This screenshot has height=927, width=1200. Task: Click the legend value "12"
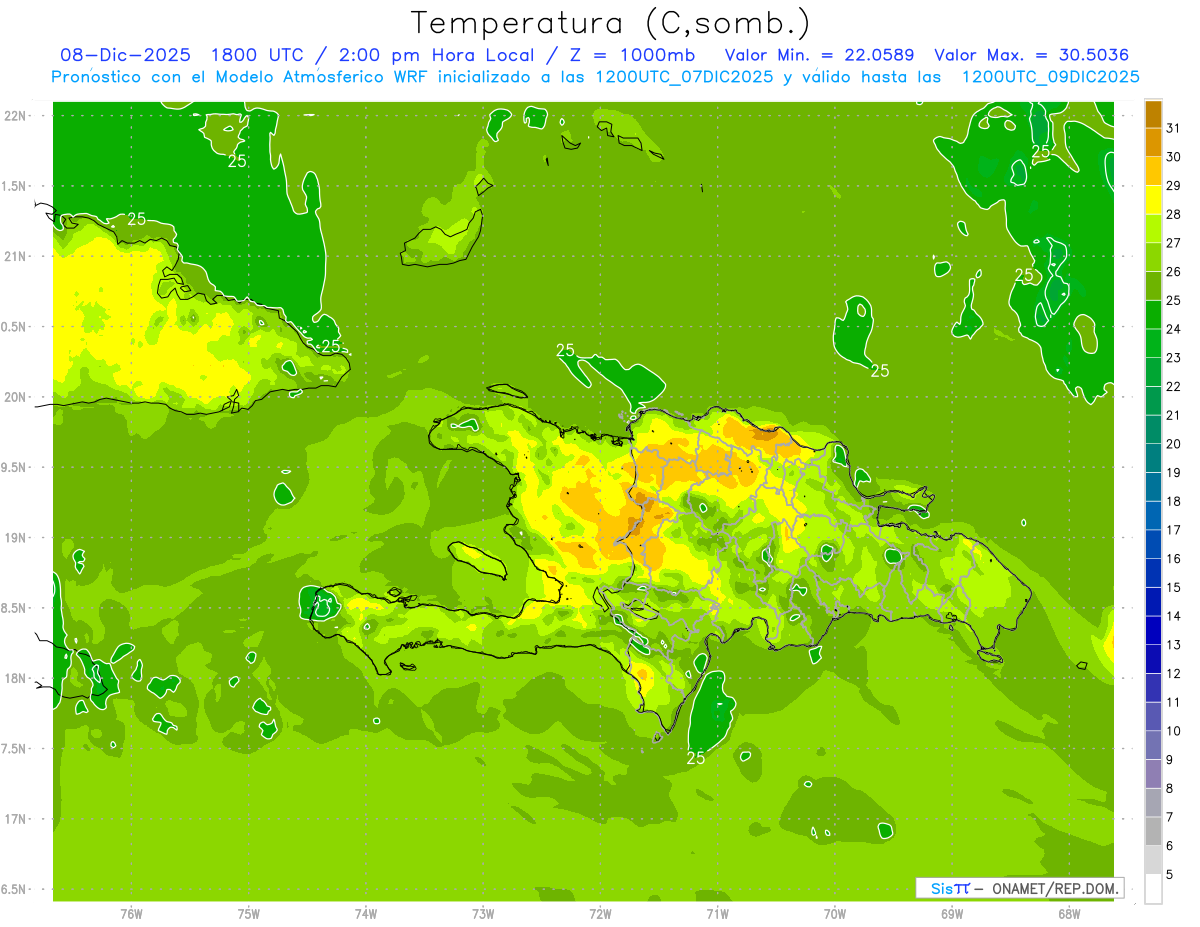coord(1173,674)
